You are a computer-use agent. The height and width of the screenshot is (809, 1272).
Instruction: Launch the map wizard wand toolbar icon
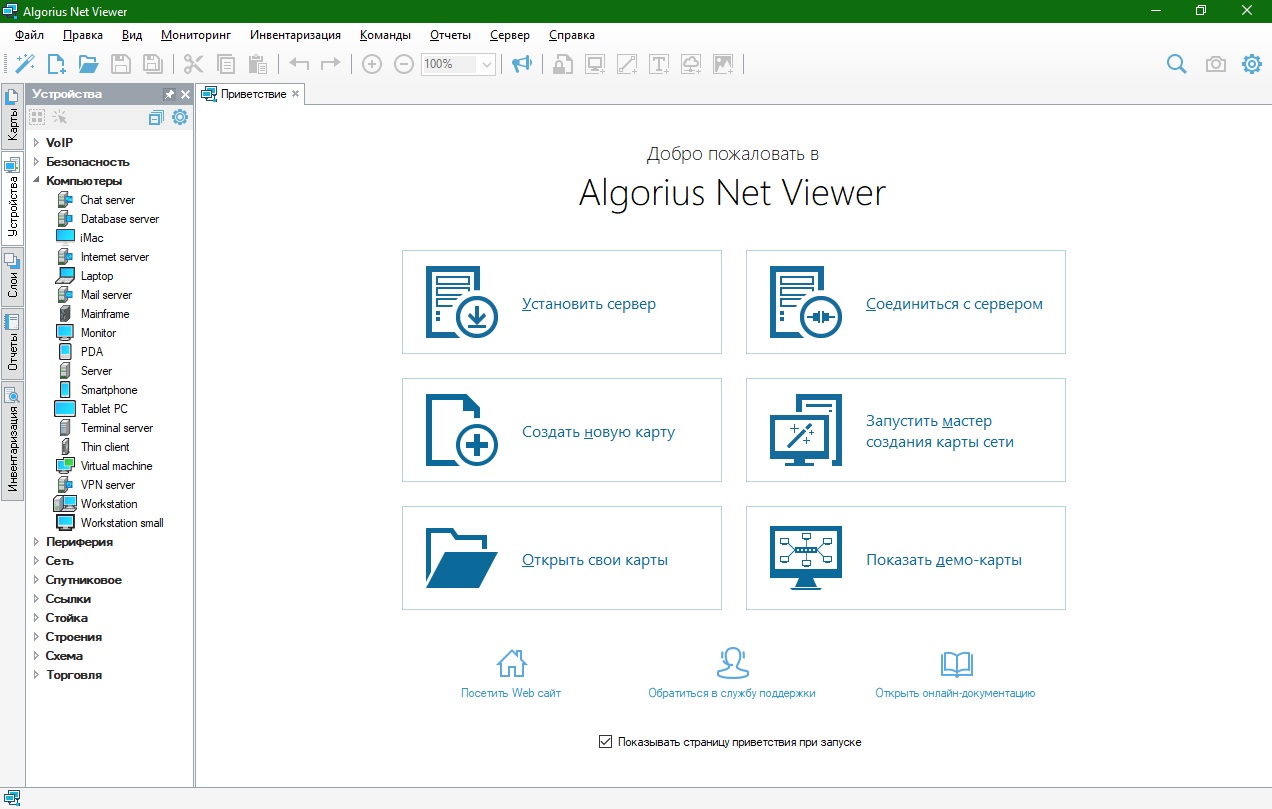(25, 64)
